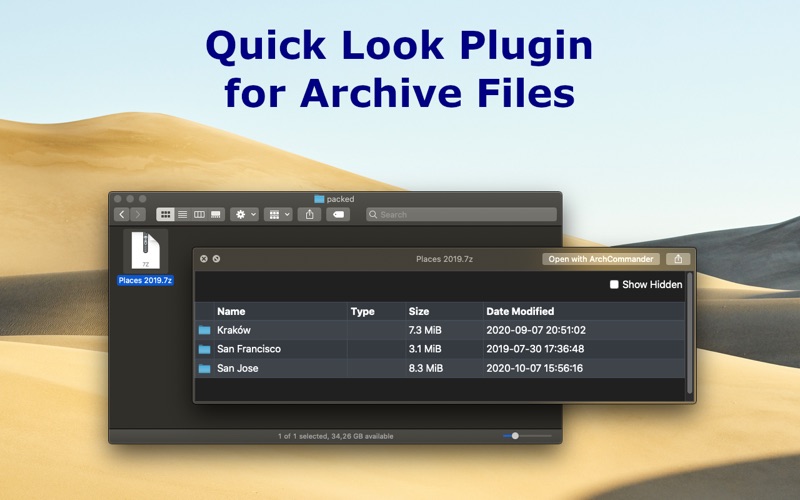The image size is (800, 500).
Task: Focus the Finder Search field
Action: pyautogui.click(x=461, y=214)
